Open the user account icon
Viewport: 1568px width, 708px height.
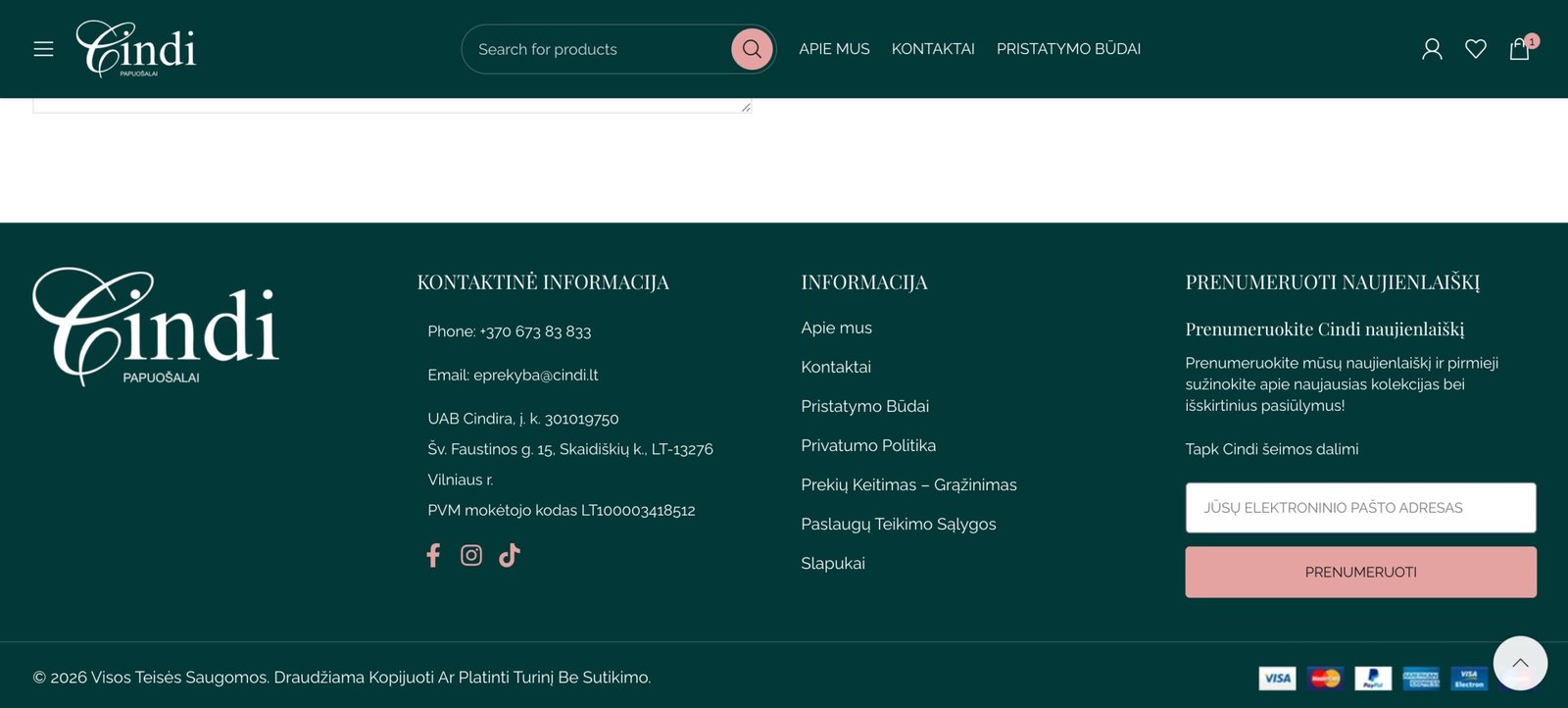(1432, 49)
